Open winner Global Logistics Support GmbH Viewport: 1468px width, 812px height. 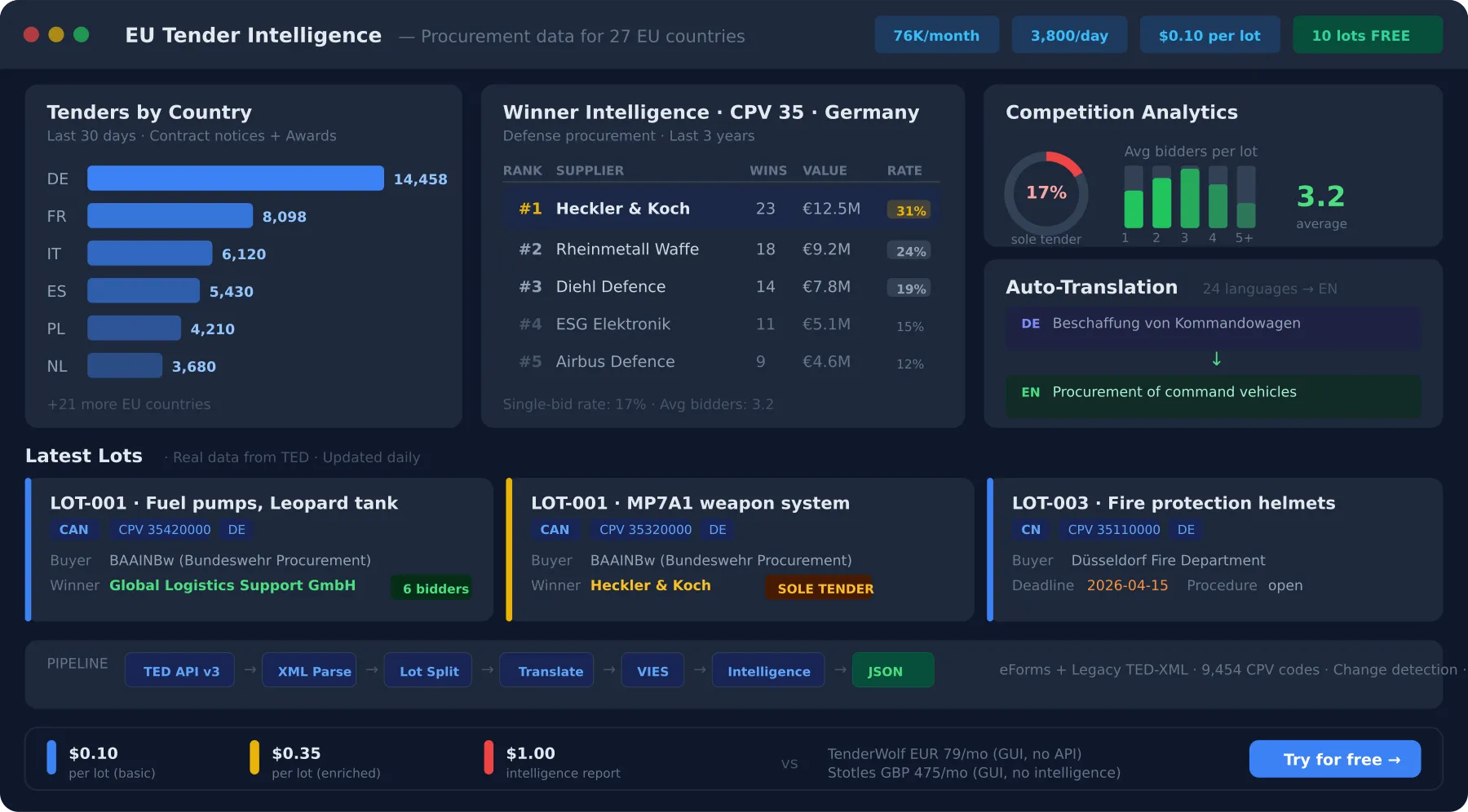pos(232,585)
